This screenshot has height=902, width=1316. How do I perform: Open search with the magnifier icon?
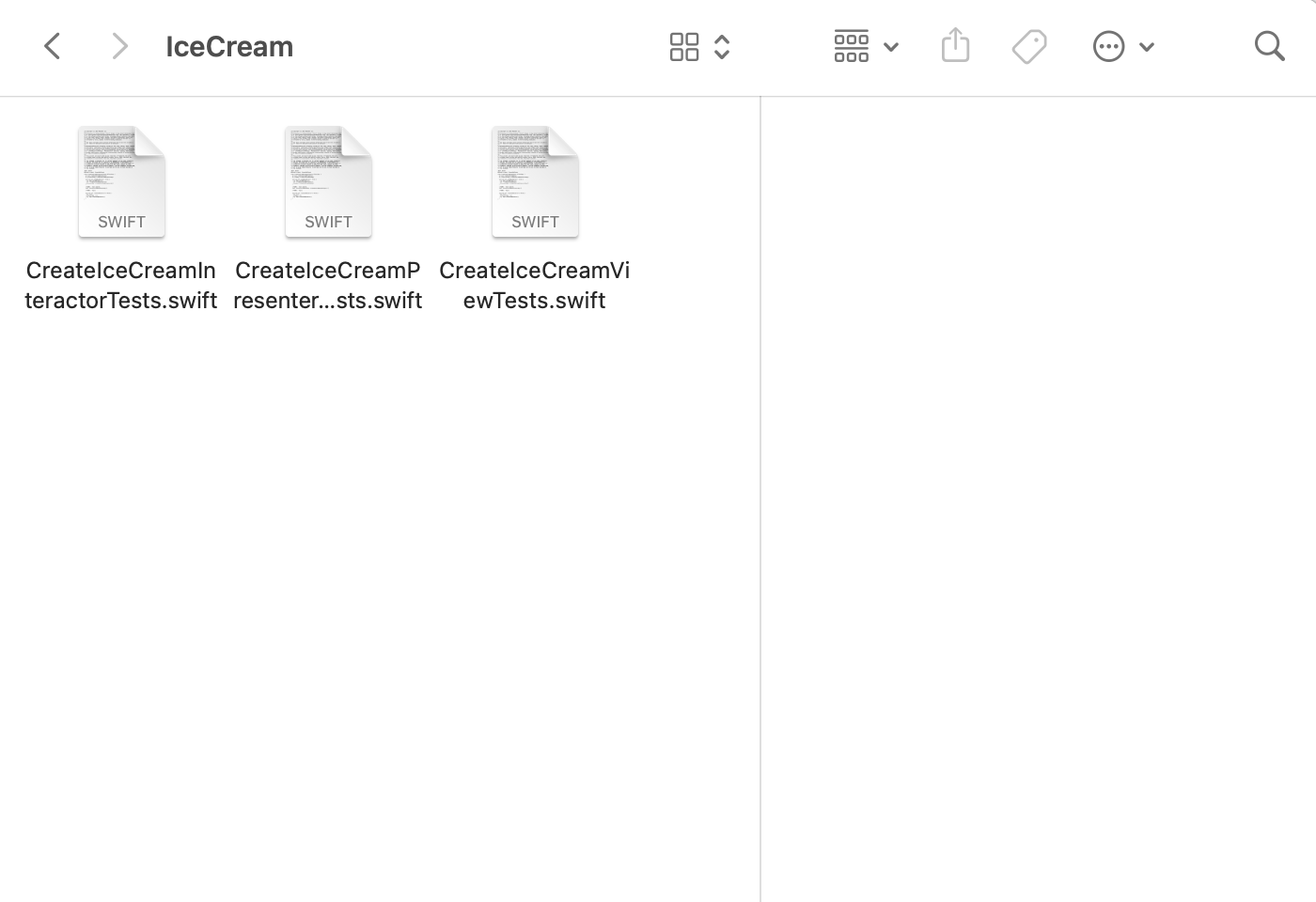[x=1269, y=46]
